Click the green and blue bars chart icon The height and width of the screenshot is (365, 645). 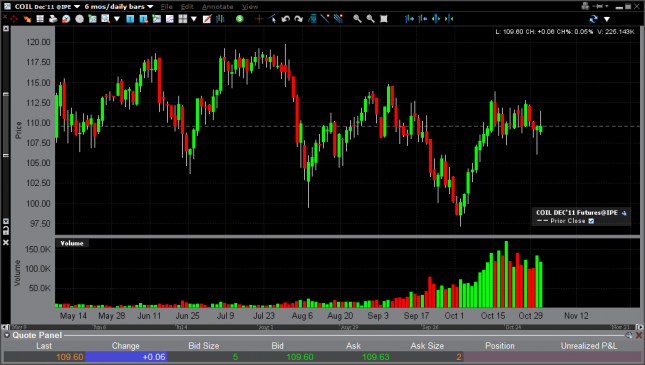pyautogui.click(x=220, y=19)
